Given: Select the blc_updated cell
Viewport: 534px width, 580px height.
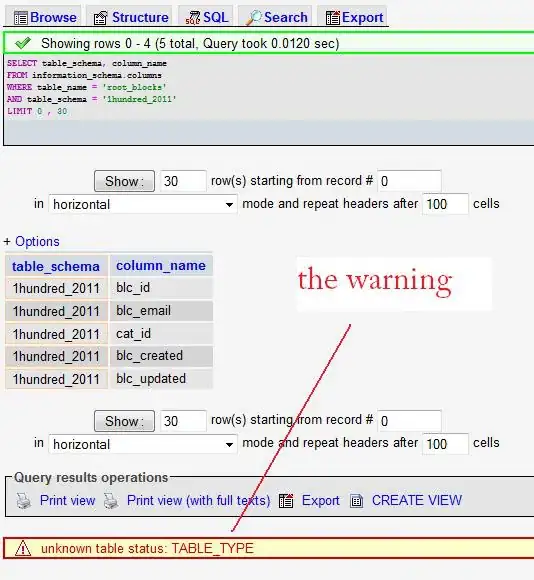Looking at the screenshot, I should [x=161, y=379].
